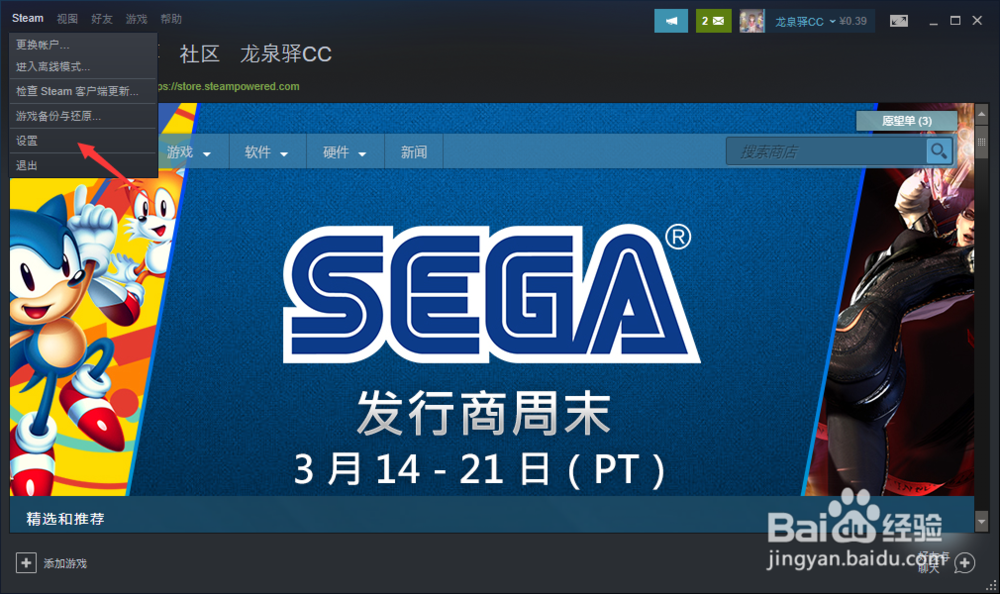Image resolution: width=1000 pixels, height=594 pixels.
Task: Open the 龙泉驿CC profile tab
Action: pyautogui.click(x=286, y=54)
